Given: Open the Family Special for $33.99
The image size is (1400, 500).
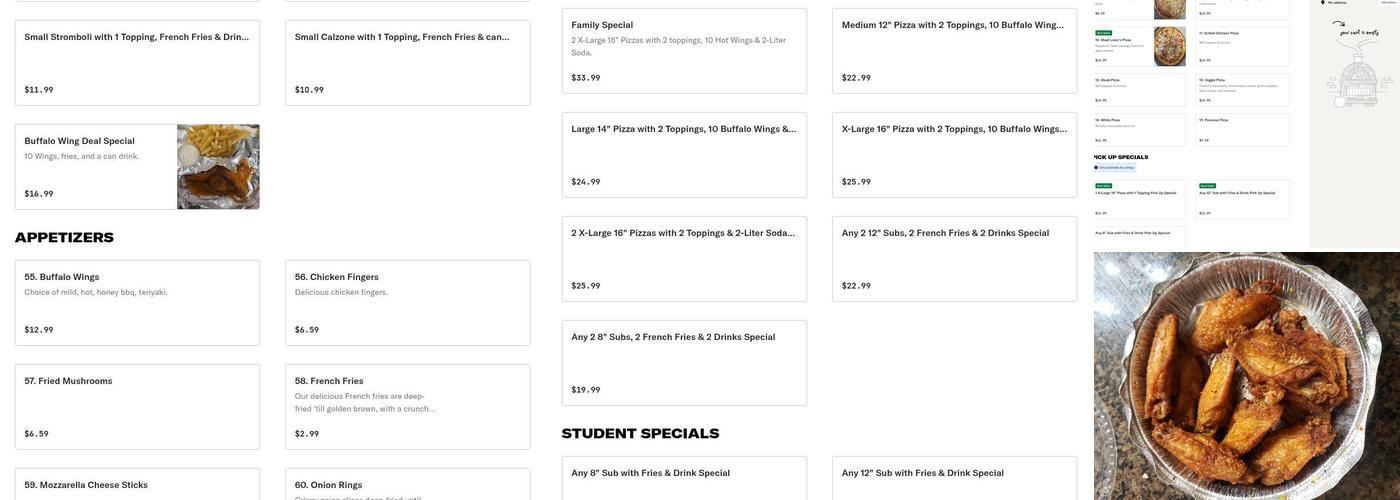Looking at the screenshot, I should [684, 50].
